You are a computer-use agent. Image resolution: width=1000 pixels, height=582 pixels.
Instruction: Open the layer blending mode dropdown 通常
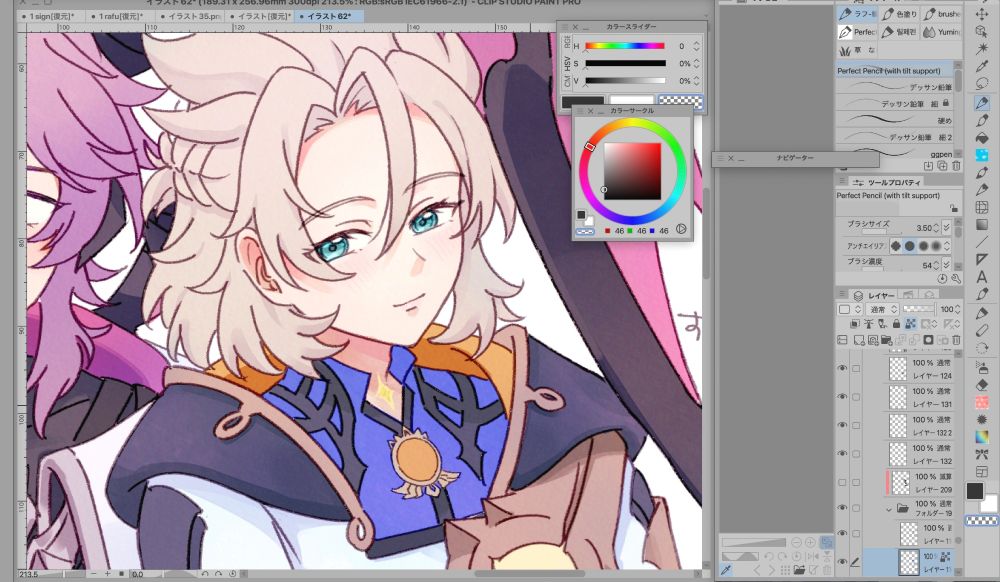click(x=884, y=309)
